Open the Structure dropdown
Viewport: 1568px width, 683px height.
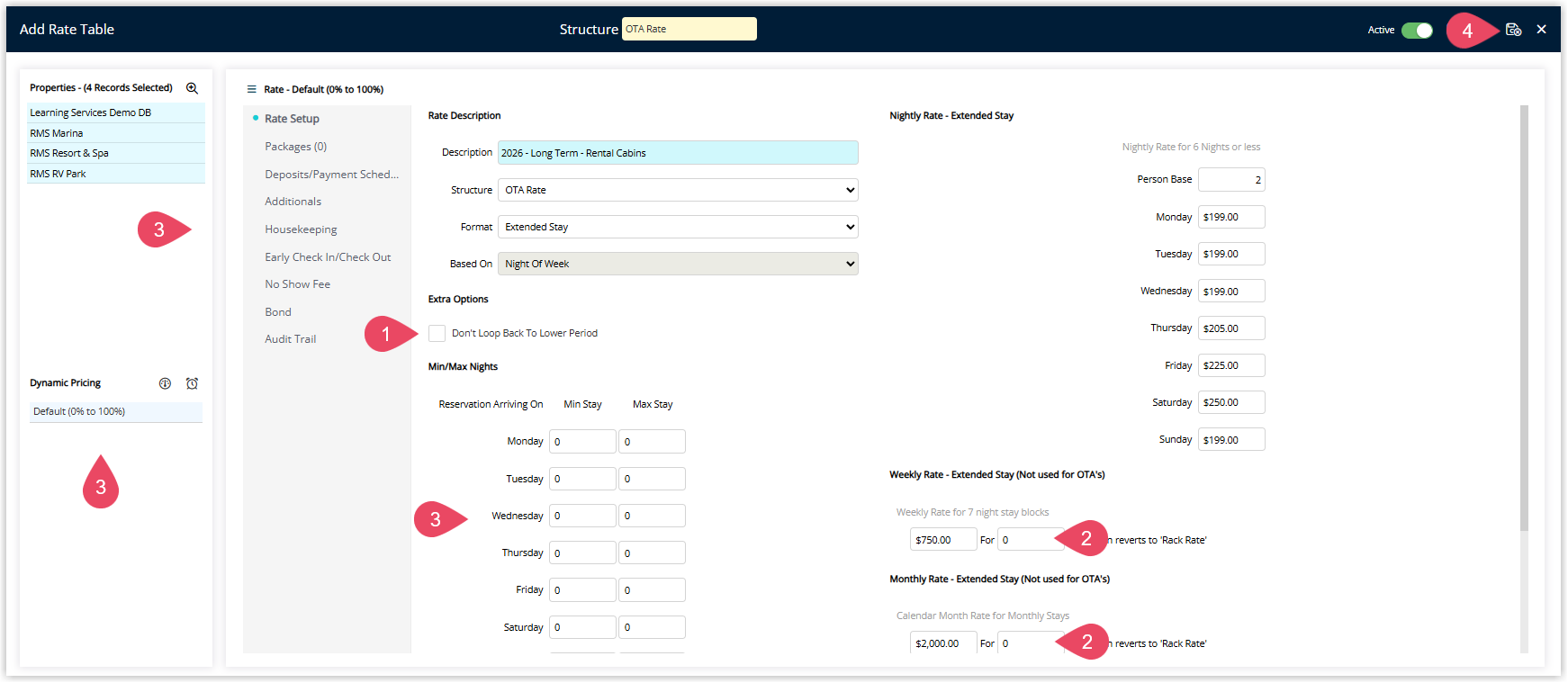tap(678, 190)
